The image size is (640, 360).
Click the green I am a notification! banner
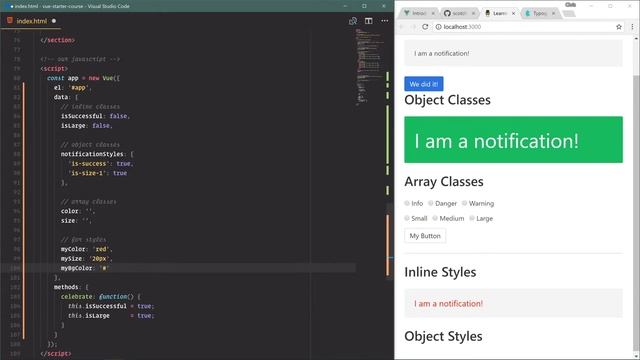coord(513,140)
